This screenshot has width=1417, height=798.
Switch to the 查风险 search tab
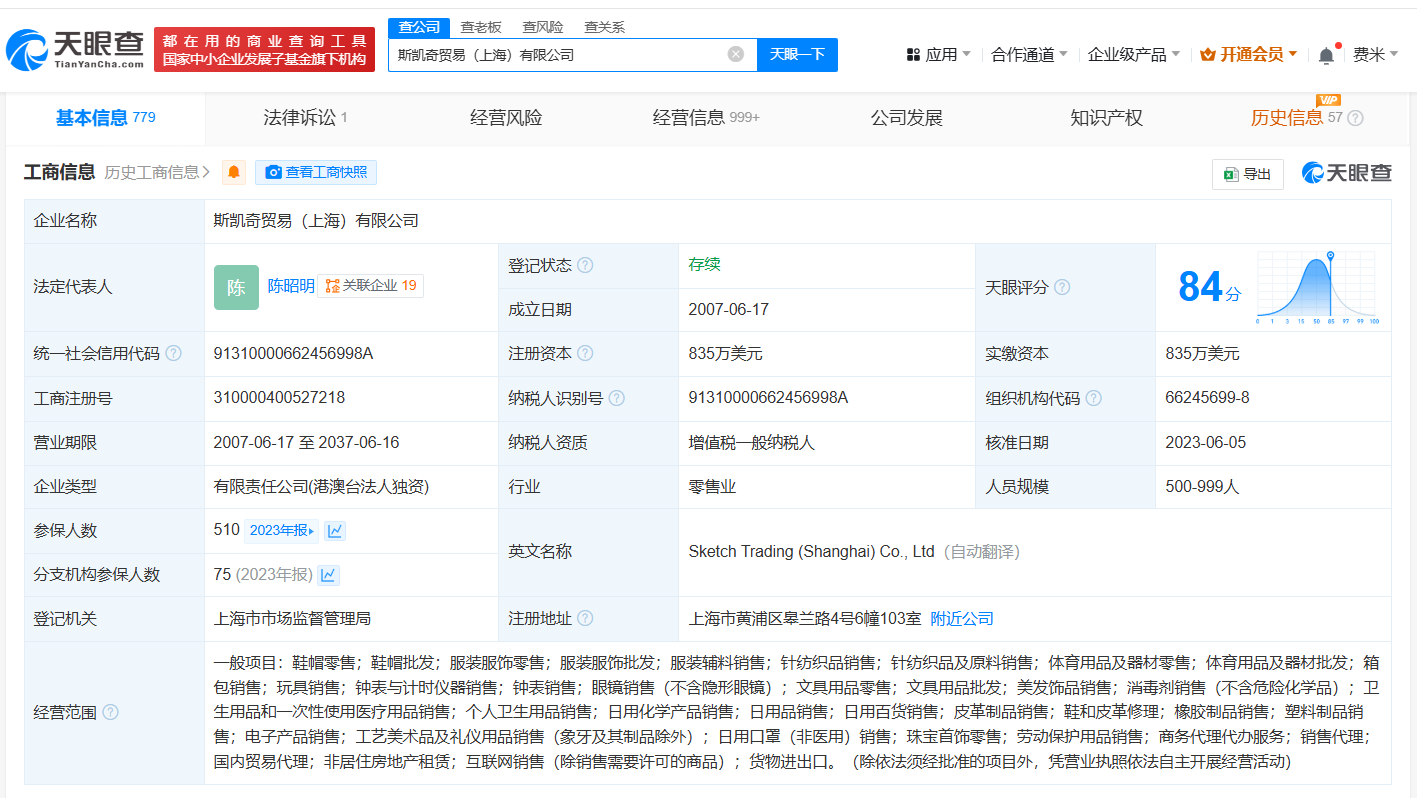542,27
